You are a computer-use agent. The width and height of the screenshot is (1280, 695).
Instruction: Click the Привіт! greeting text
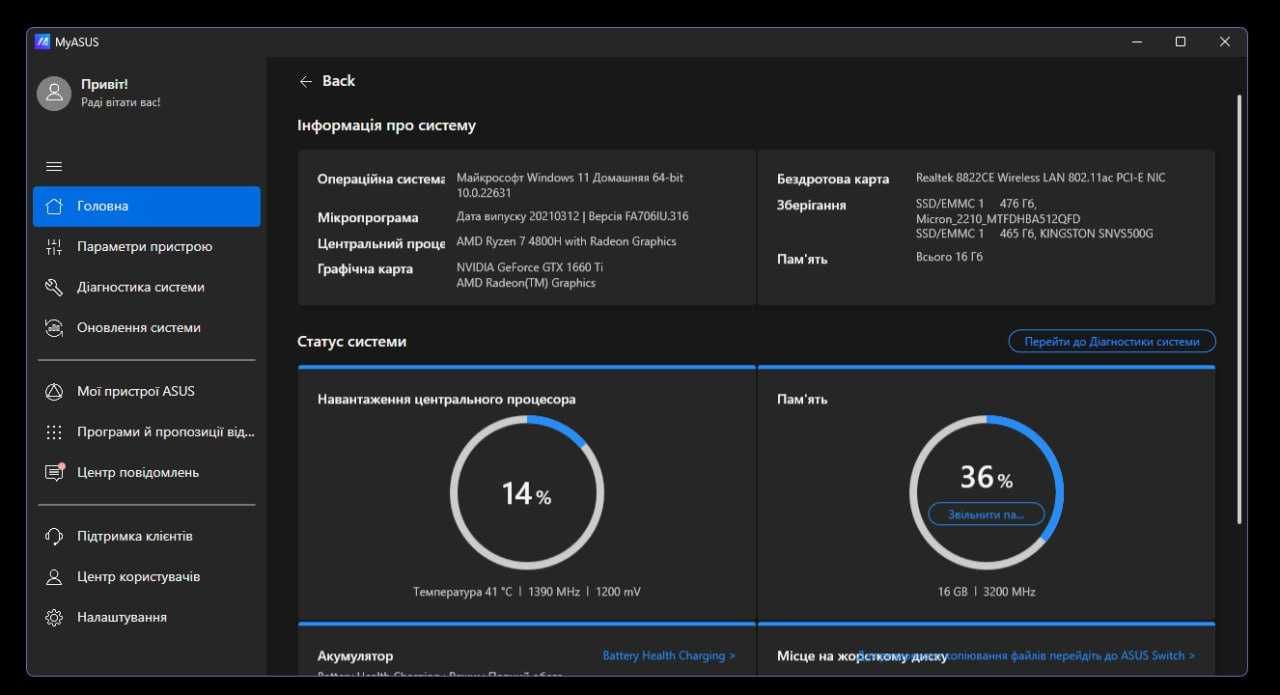(104, 85)
